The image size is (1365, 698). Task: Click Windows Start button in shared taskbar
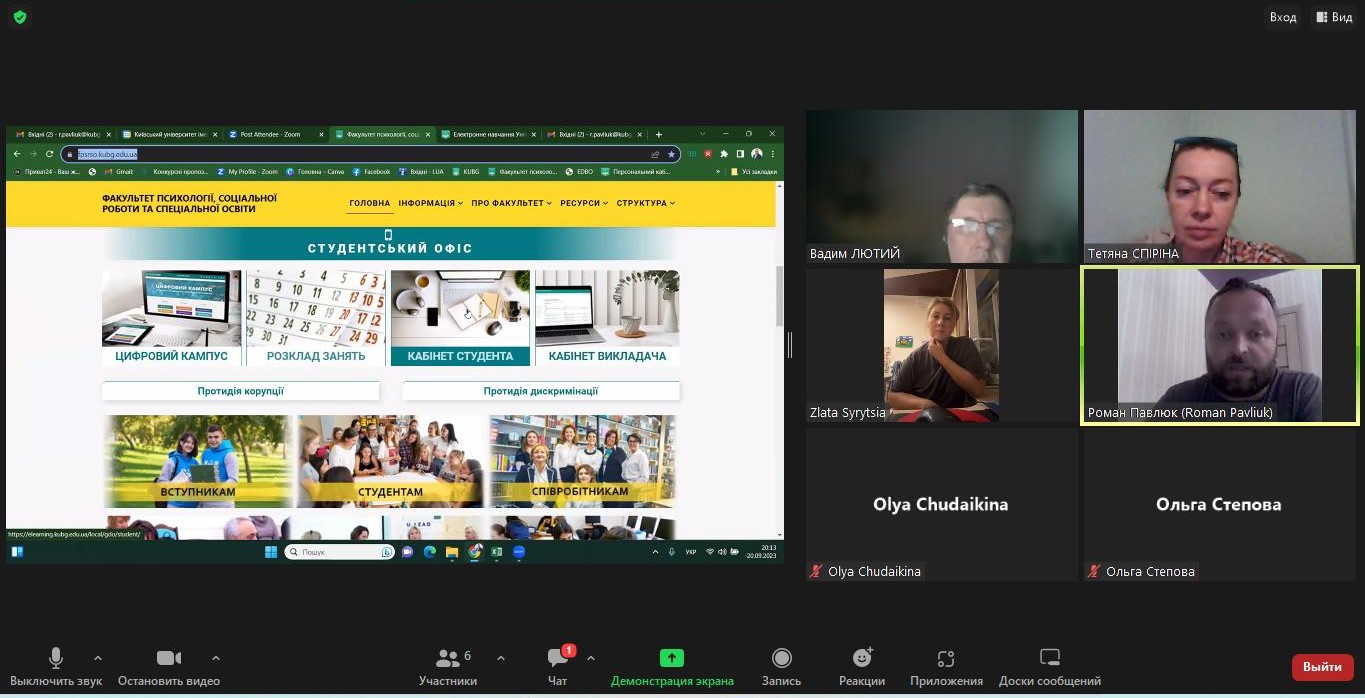pyautogui.click(x=271, y=551)
